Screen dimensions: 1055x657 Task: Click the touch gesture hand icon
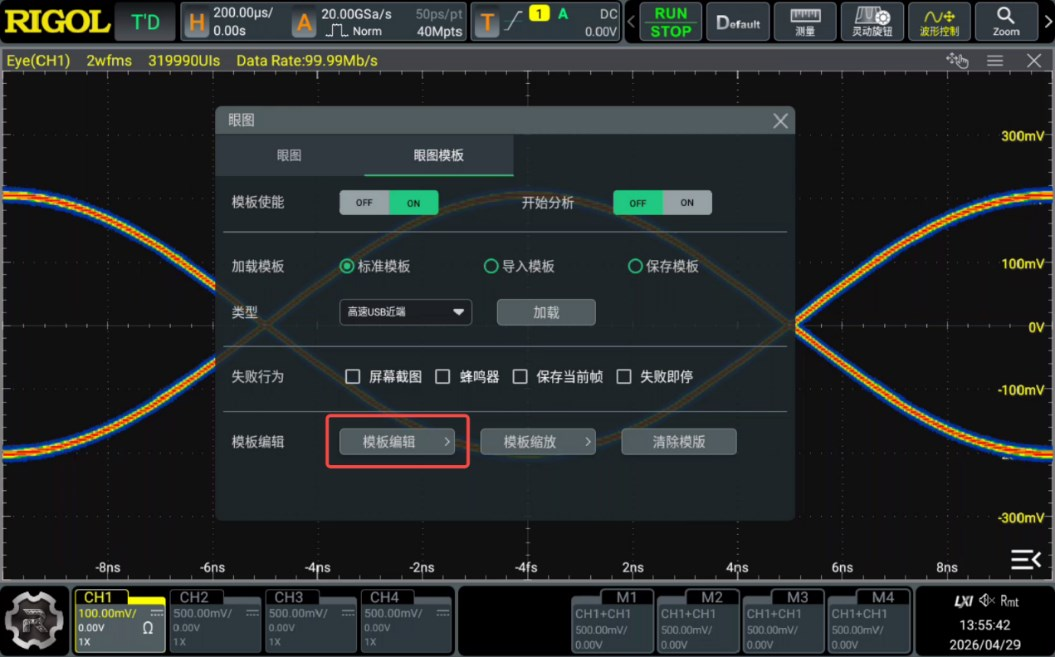click(x=957, y=61)
